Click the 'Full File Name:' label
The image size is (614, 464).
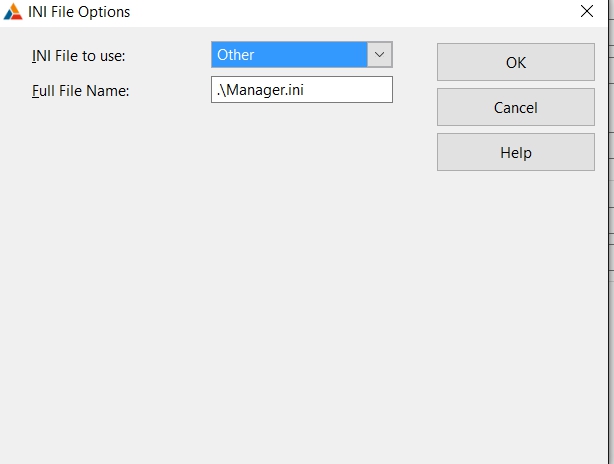click(81, 91)
